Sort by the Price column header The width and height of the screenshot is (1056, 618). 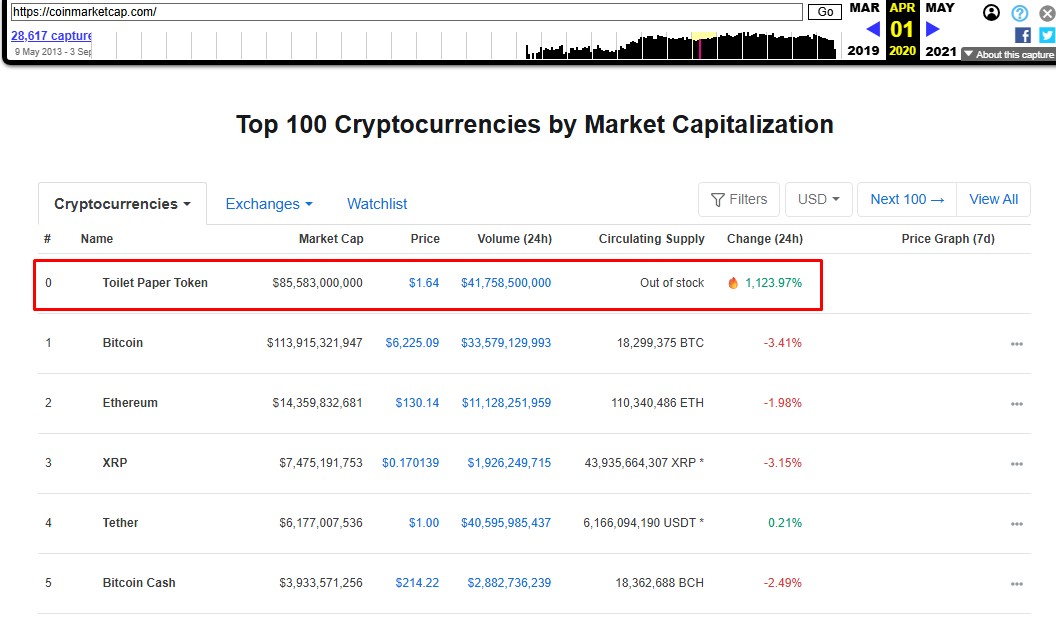(425, 238)
